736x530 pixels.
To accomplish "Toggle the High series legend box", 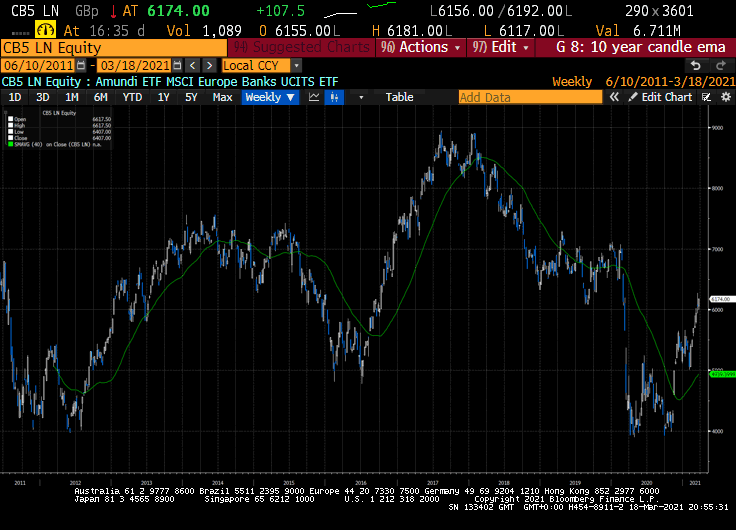I will click(x=10, y=125).
